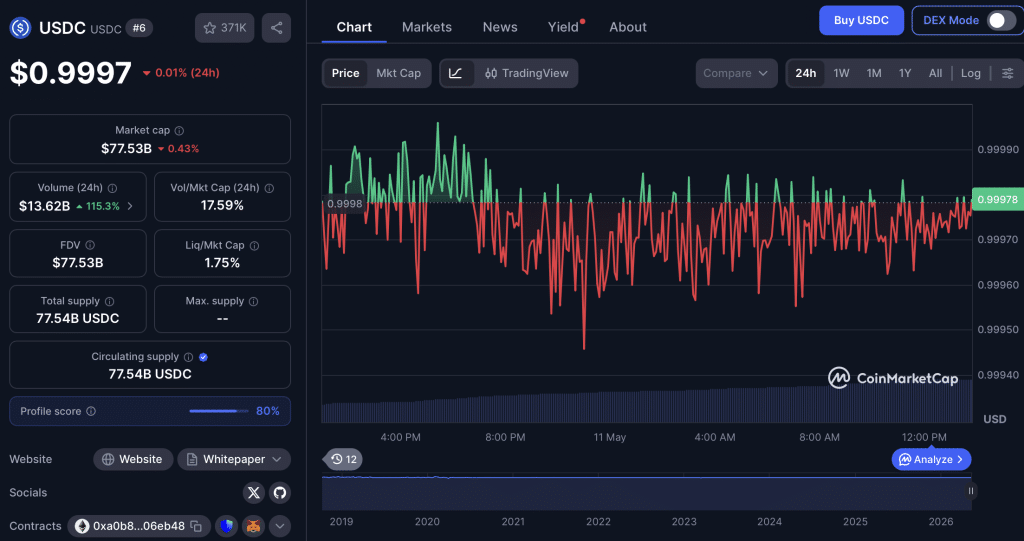Open the X (Twitter) social link
The height and width of the screenshot is (541, 1024).
254,493
